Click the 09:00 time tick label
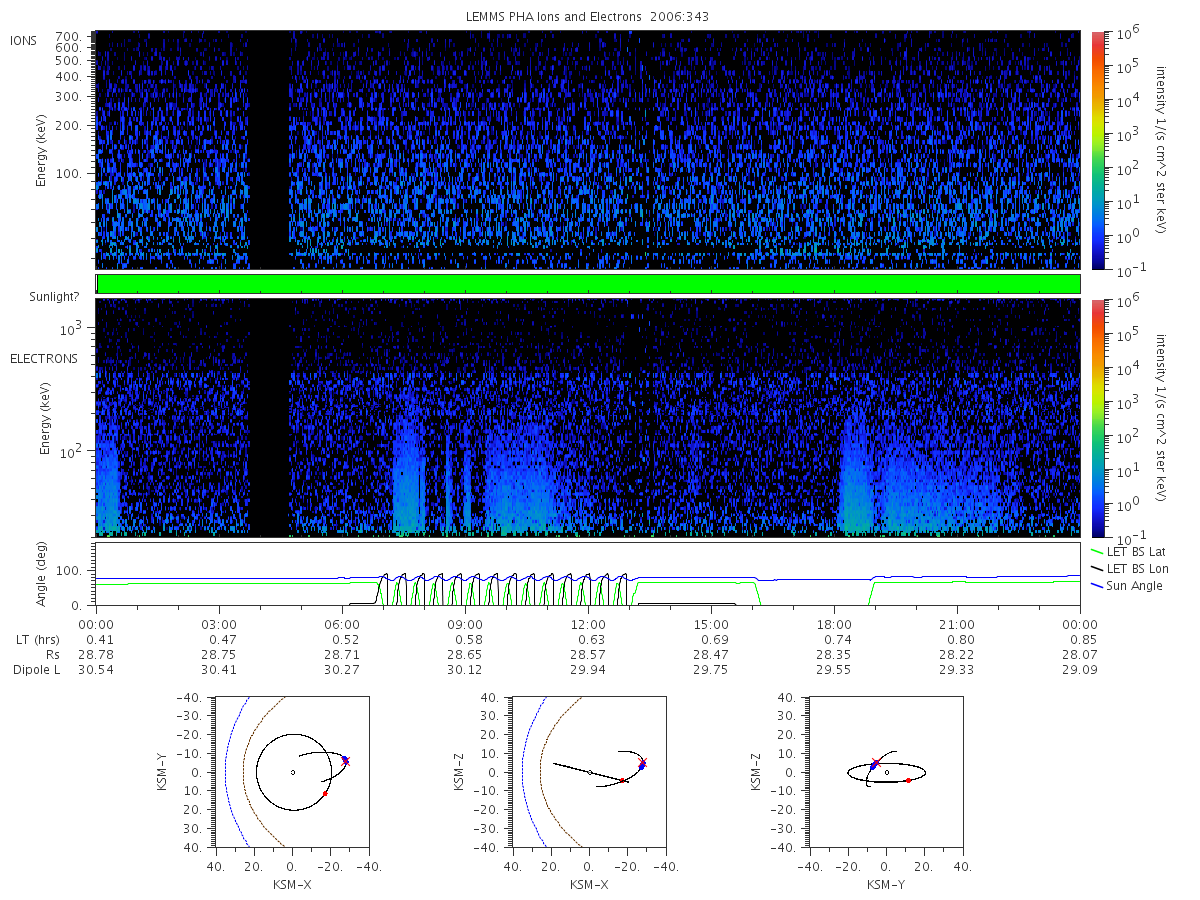Screen dimensions: 1200x900 tap(465, 623)
